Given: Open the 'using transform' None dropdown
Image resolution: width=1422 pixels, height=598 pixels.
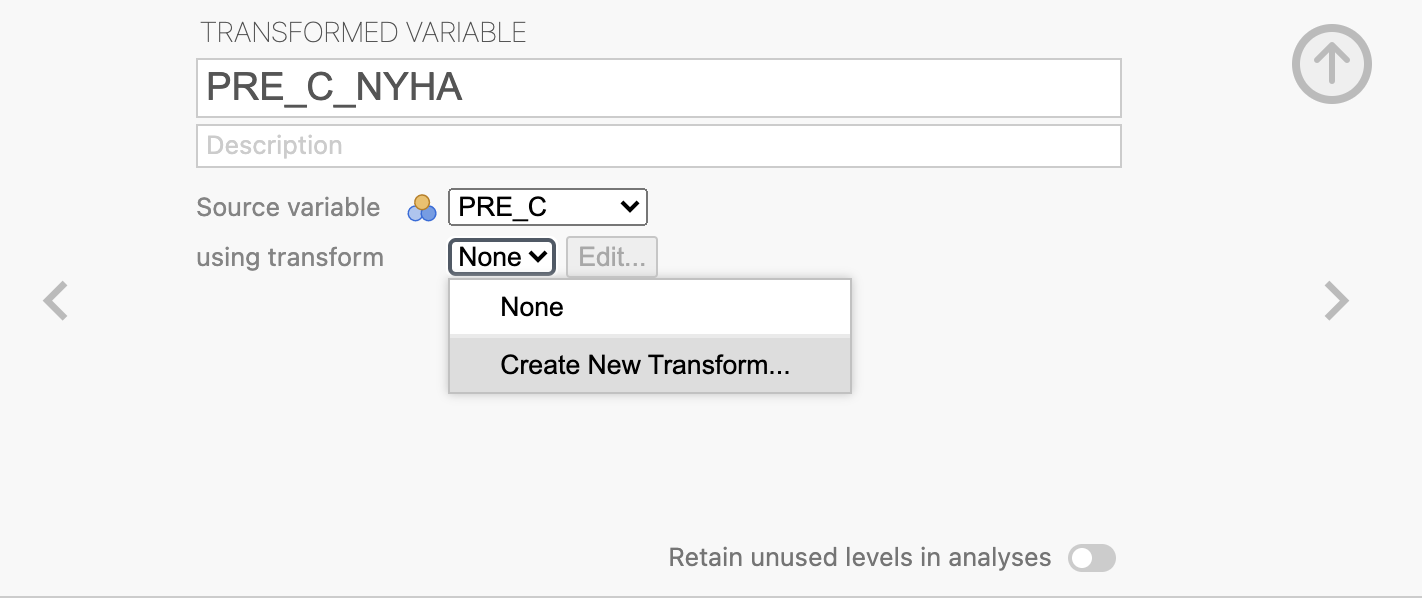Looking at the screenshot, I should click(501, 257).
